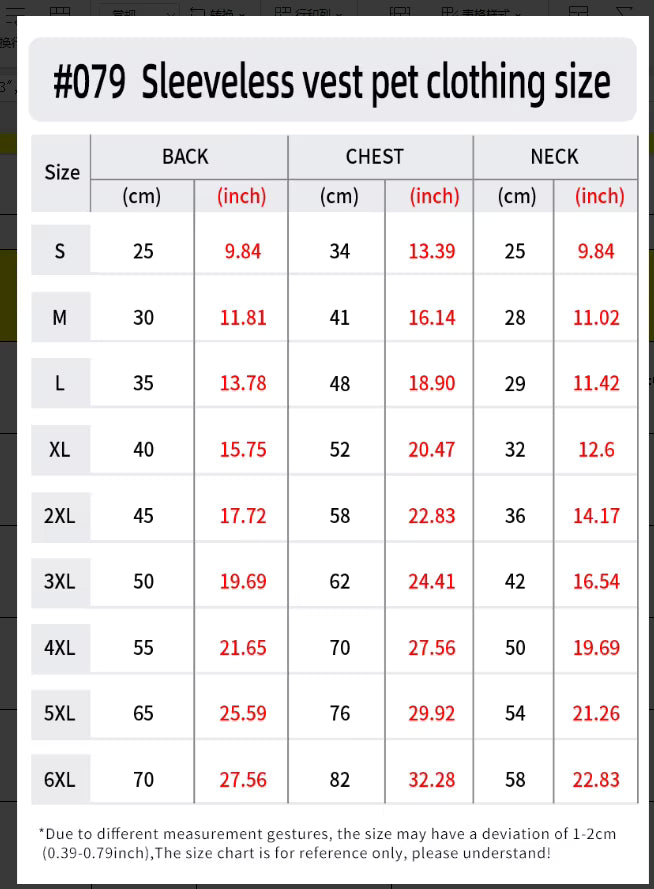
Task: Open the 常规 number format dropdown
Action: click(138, 10)
